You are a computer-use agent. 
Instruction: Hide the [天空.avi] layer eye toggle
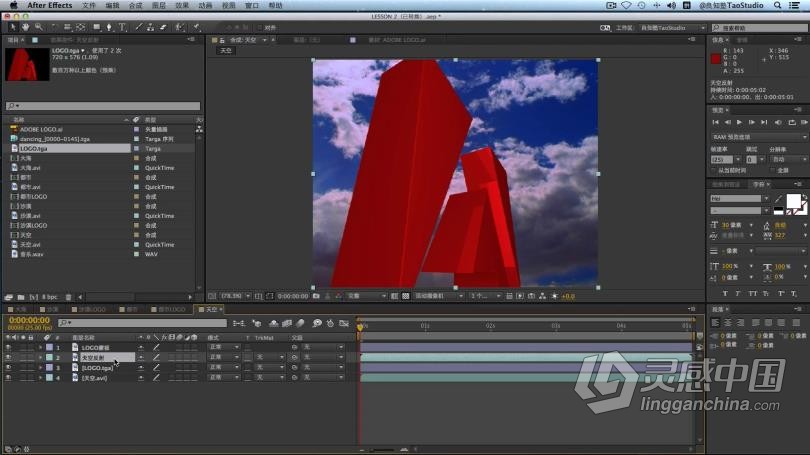click(8, 378)
